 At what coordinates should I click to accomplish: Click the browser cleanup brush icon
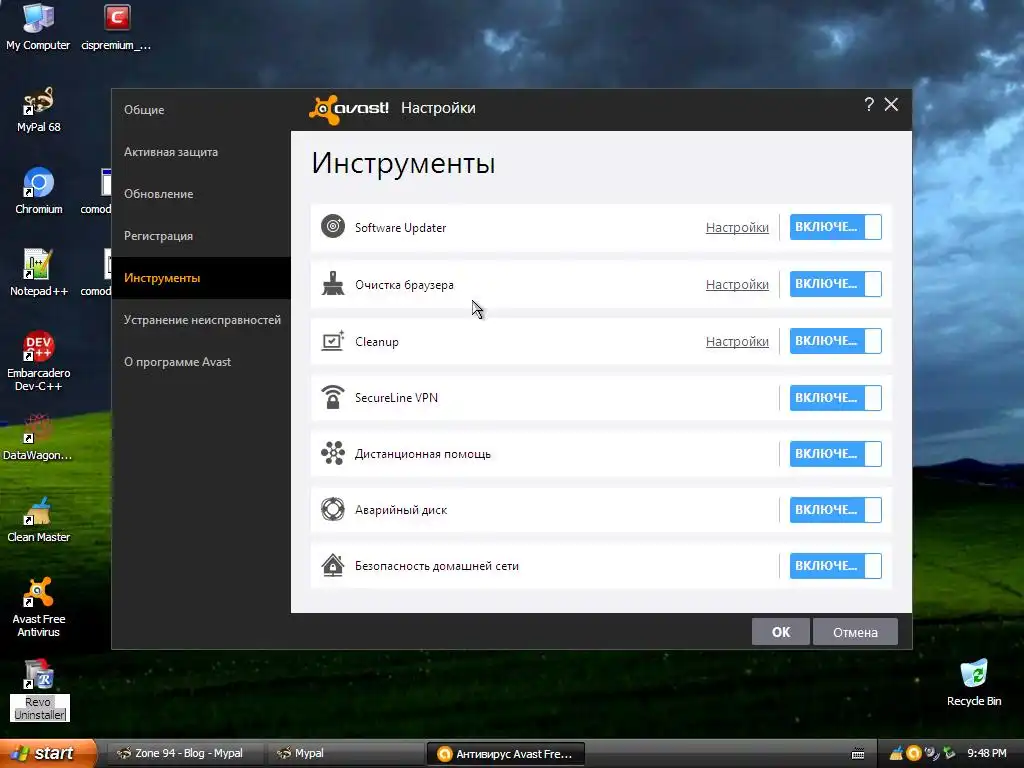[332, 284]
